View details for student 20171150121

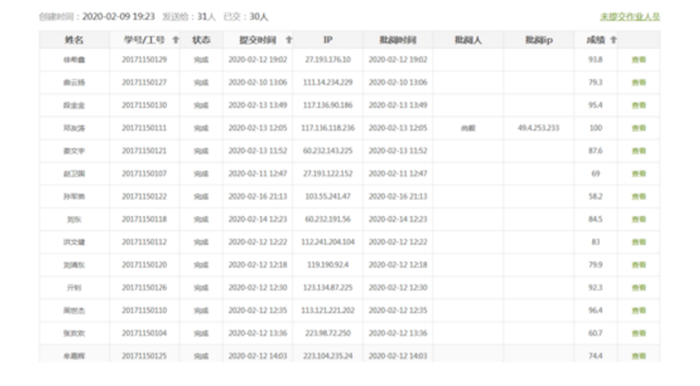(639, 151)
